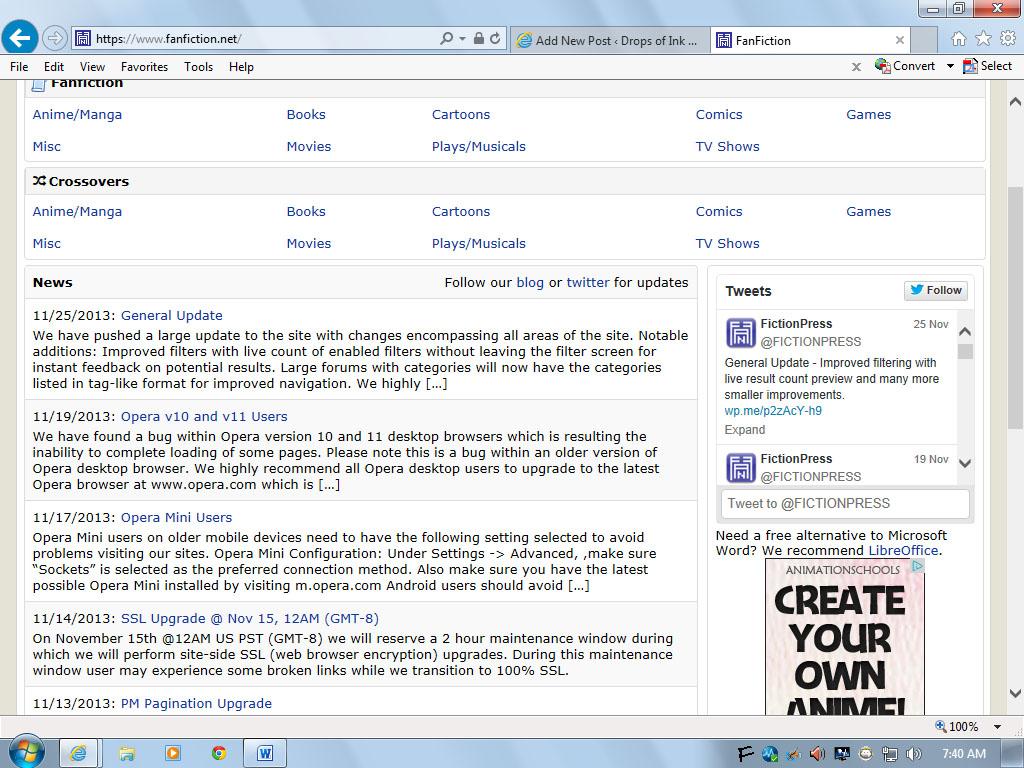1024x768 pixels.
Task: Click the Crossovers shuffle icon
Action: click(x=39, y=181)
